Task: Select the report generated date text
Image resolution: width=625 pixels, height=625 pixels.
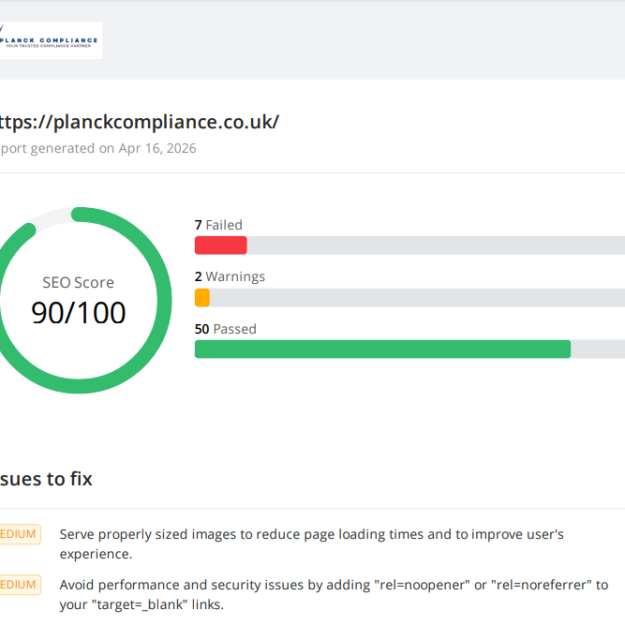Action: pyautogui.click(x=98, y=148)
